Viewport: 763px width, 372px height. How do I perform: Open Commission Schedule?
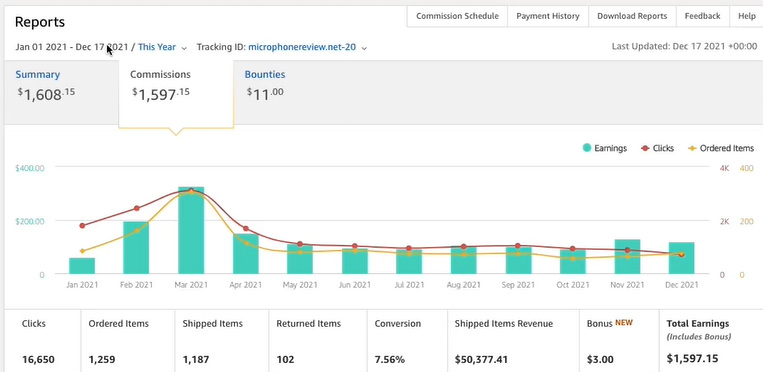point(457,16)
